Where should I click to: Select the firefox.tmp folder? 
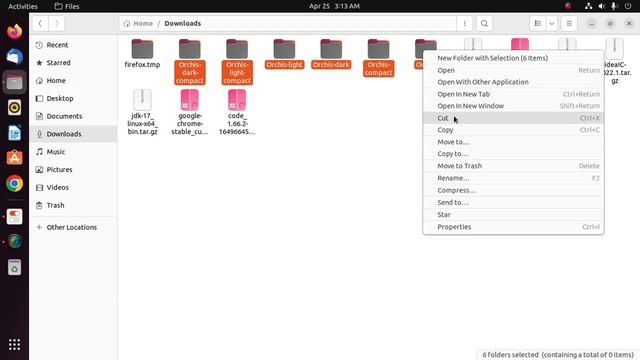coord(142,53)
